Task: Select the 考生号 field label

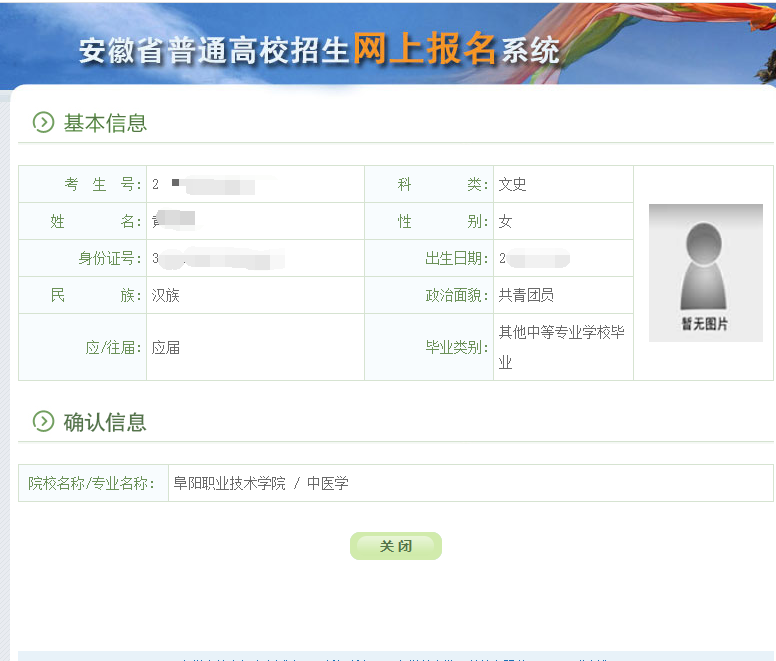Action: pyautogui.click(x=103, y=184)
